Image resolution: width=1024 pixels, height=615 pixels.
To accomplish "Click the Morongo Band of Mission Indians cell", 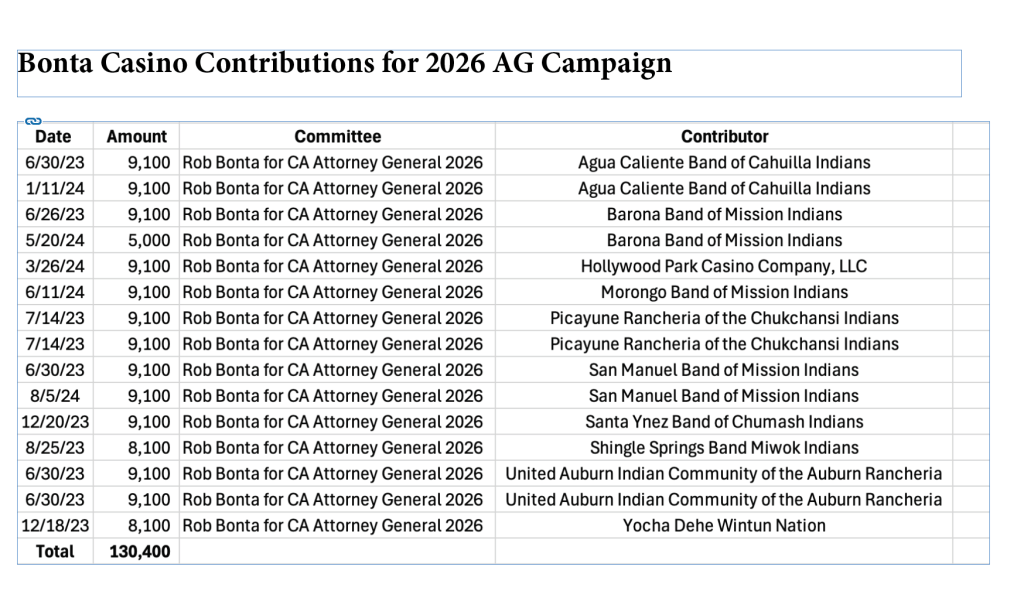I will click(724, 293).
